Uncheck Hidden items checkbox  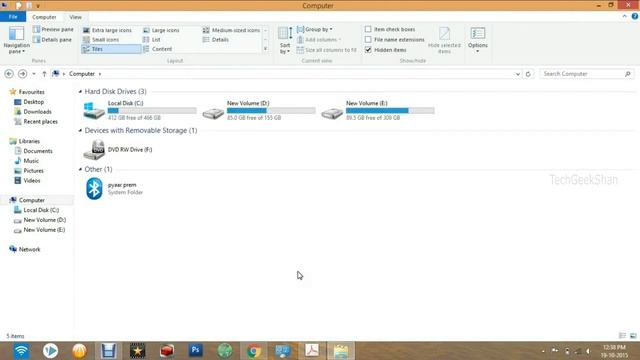click(368, 50)
